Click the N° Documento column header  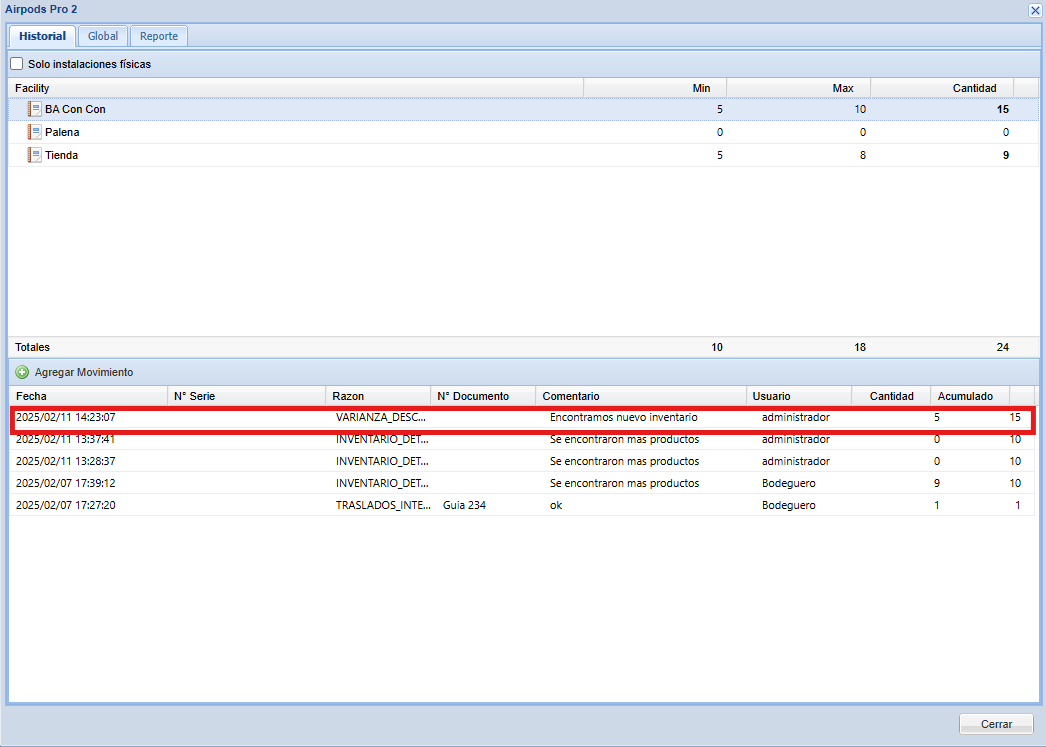[x=483, y=396]
